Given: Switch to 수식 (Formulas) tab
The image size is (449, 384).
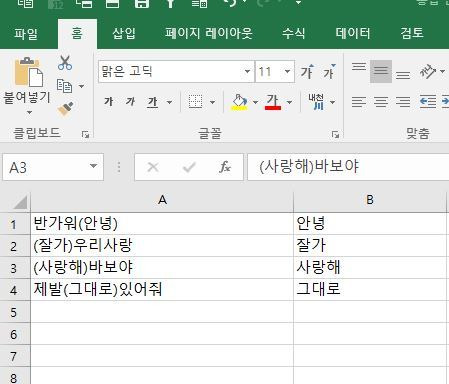Looking at the screenshot, I should click(x=293, y=33).
